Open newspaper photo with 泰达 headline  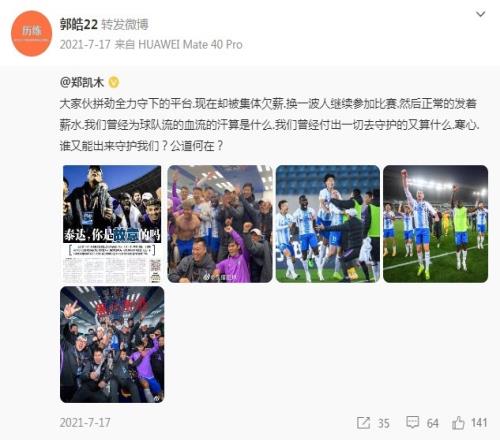[112, 224]
